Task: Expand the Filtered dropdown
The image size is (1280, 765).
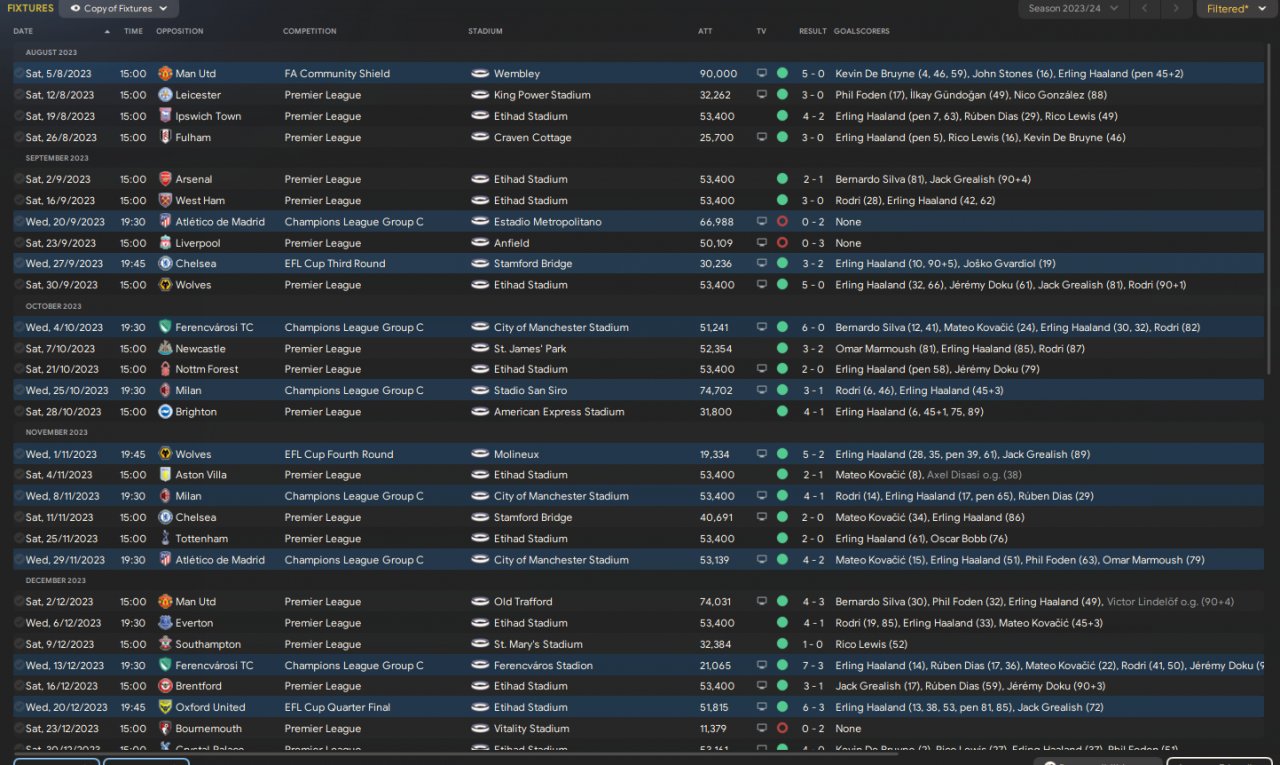Action: (x=1235, y=9)
